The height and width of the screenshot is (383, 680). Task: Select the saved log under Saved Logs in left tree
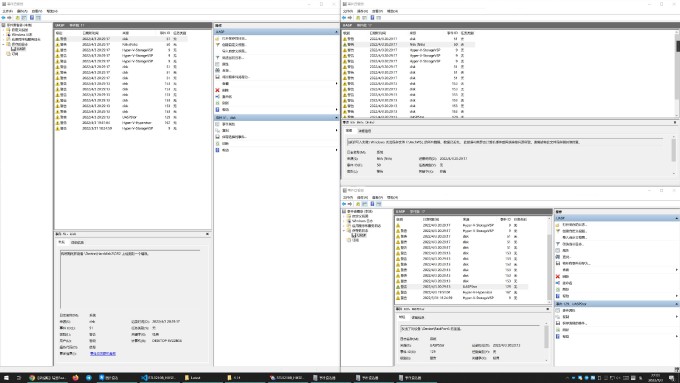(x=19, y=49)
